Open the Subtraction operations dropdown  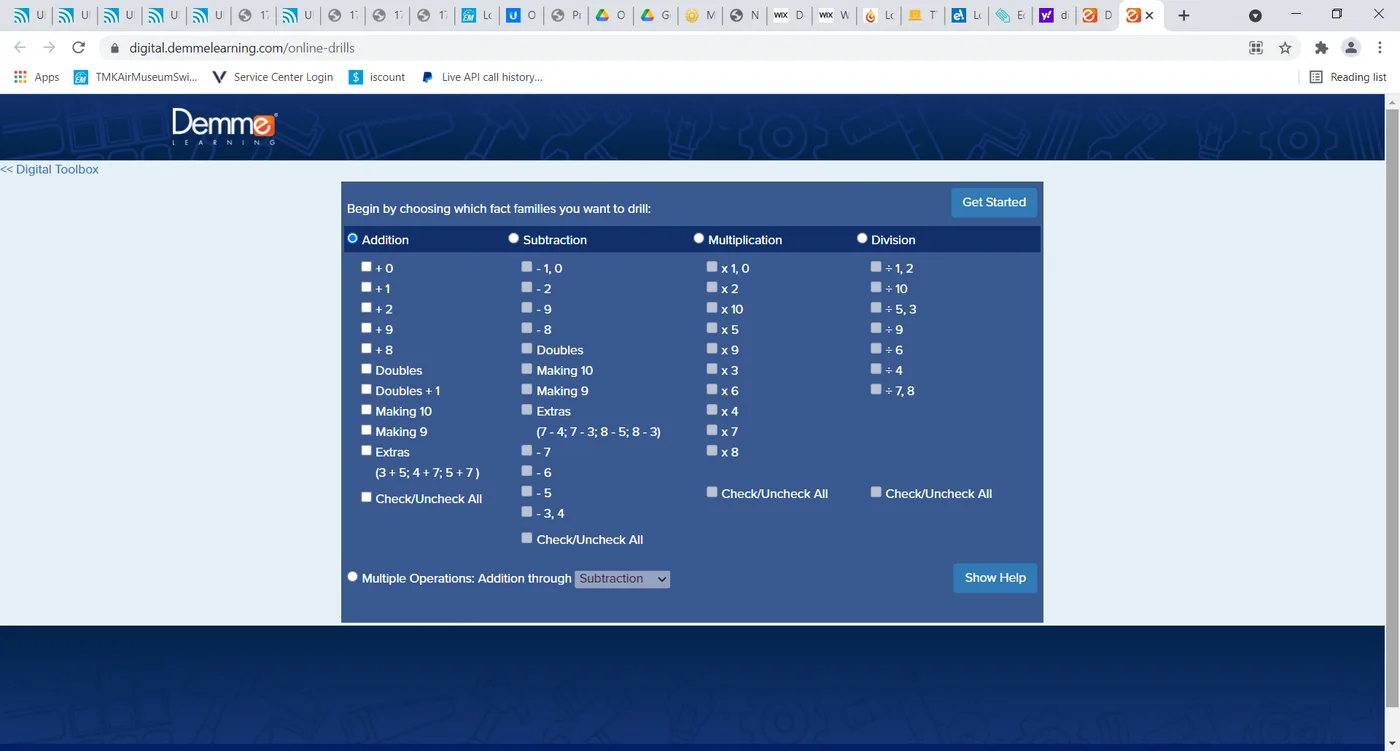click(x=622, y=578)
